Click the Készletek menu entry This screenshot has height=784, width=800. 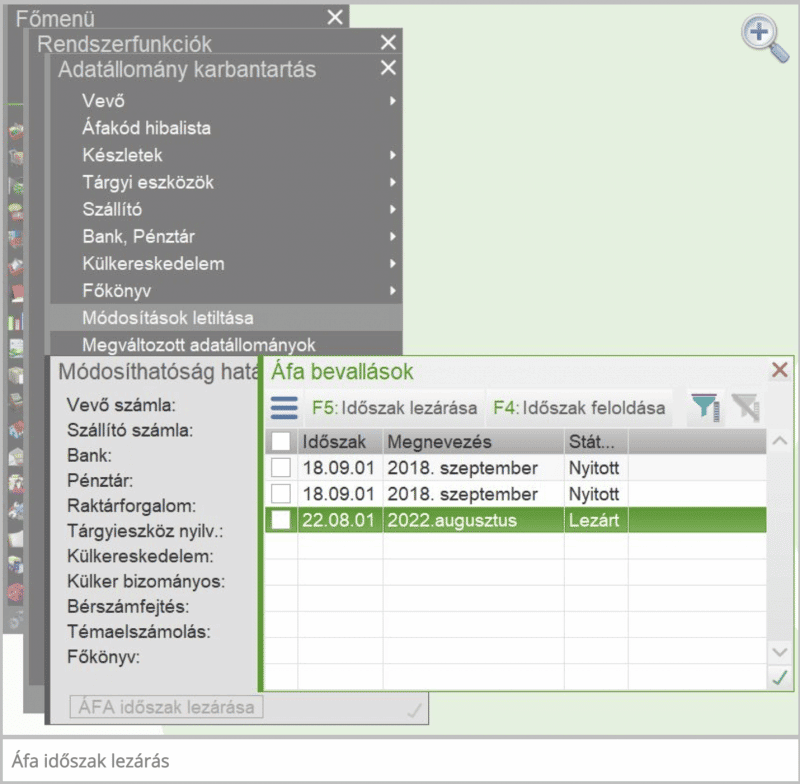[x=226, y=155]
